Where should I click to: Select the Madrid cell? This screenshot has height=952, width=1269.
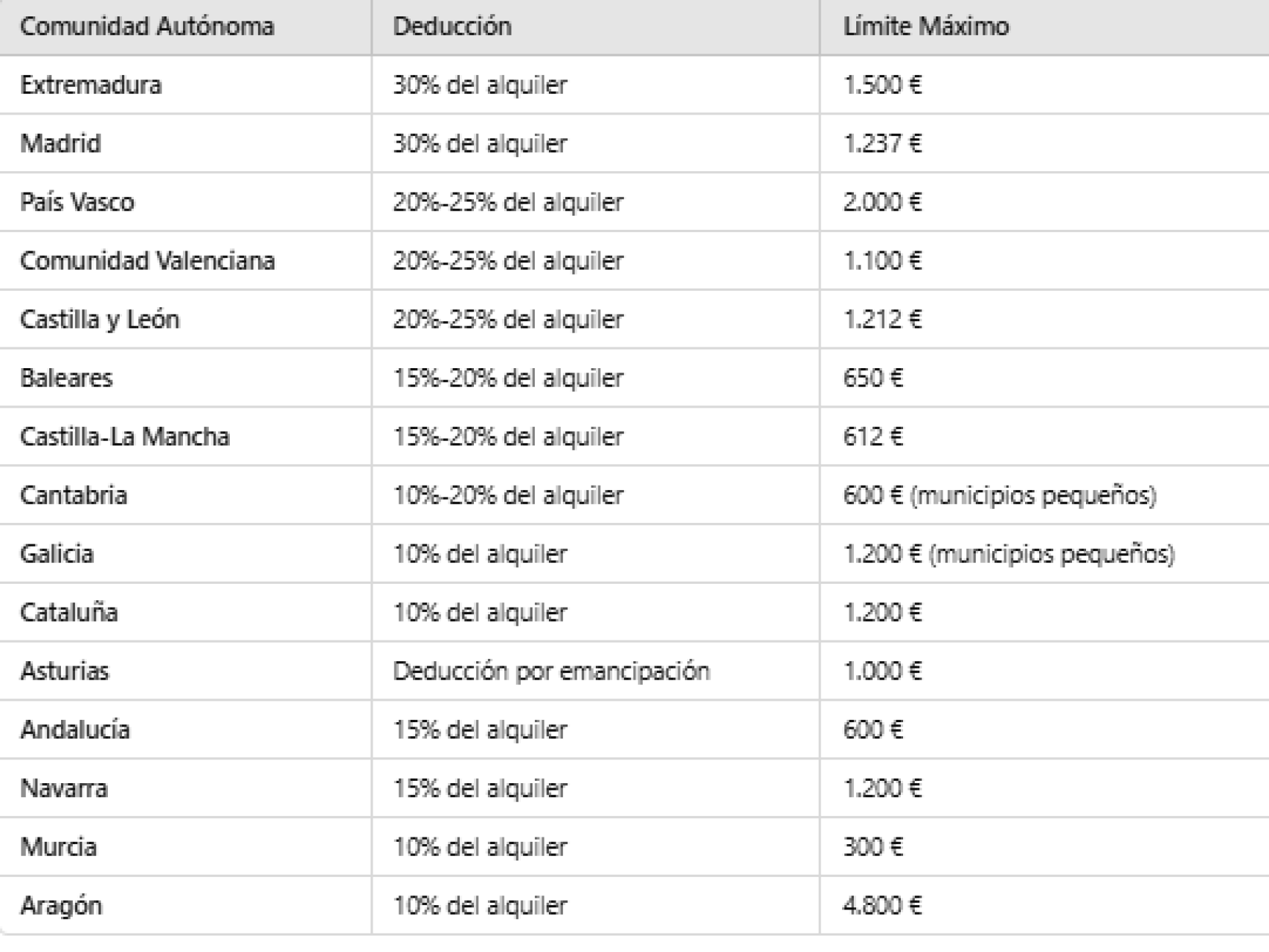tap(60, 143)
